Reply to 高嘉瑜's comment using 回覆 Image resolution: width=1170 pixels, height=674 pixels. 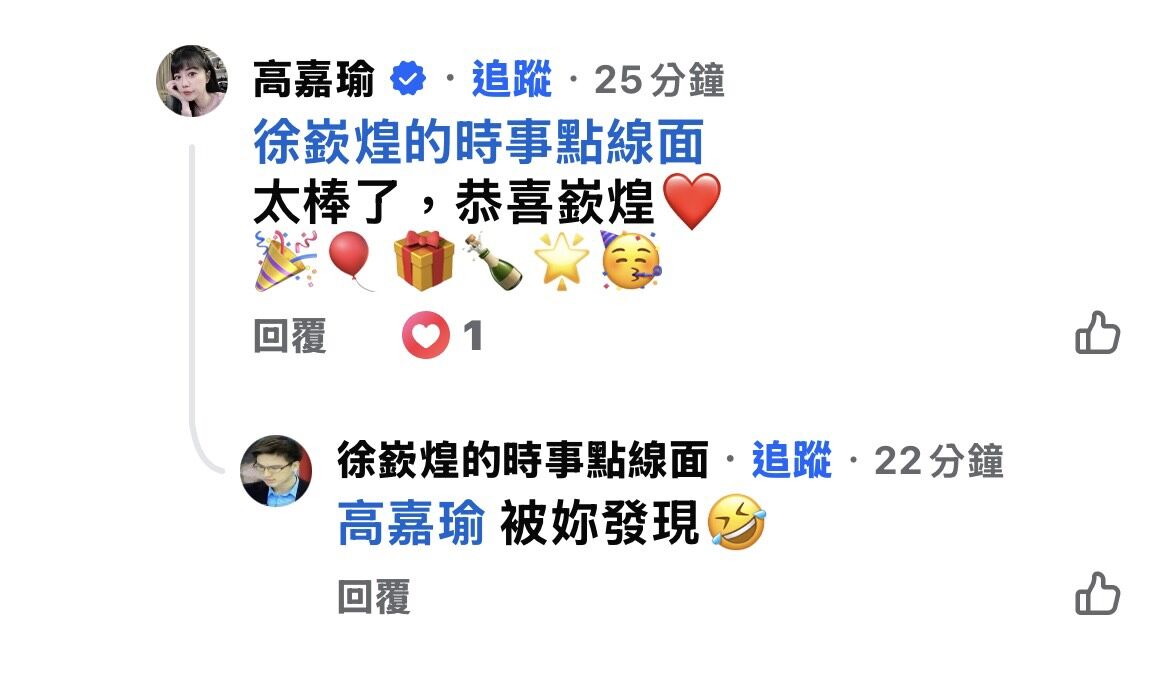(x=290, y=336)
